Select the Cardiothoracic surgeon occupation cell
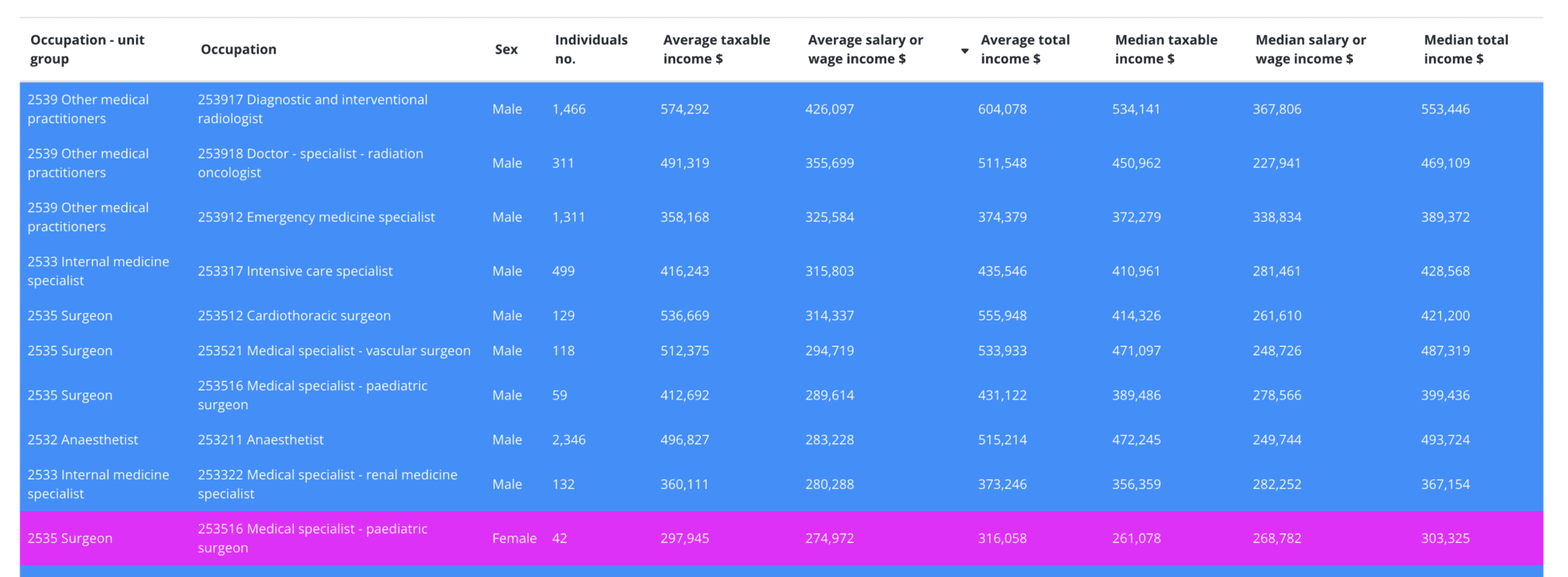This screenshot has height=577, width=1568. [294, 315]
